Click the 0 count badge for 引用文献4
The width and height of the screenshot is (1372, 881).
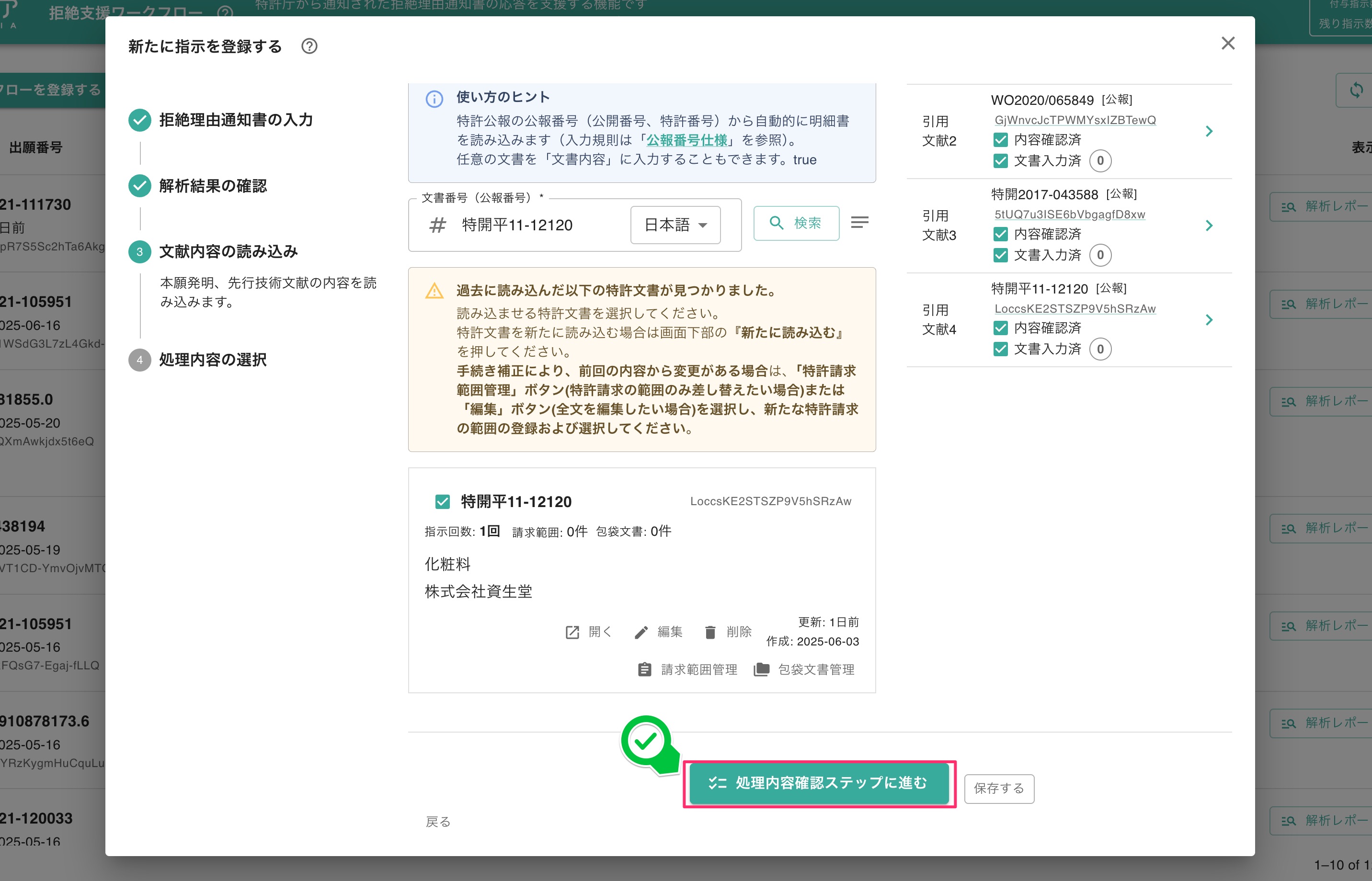click(1099, 349)
